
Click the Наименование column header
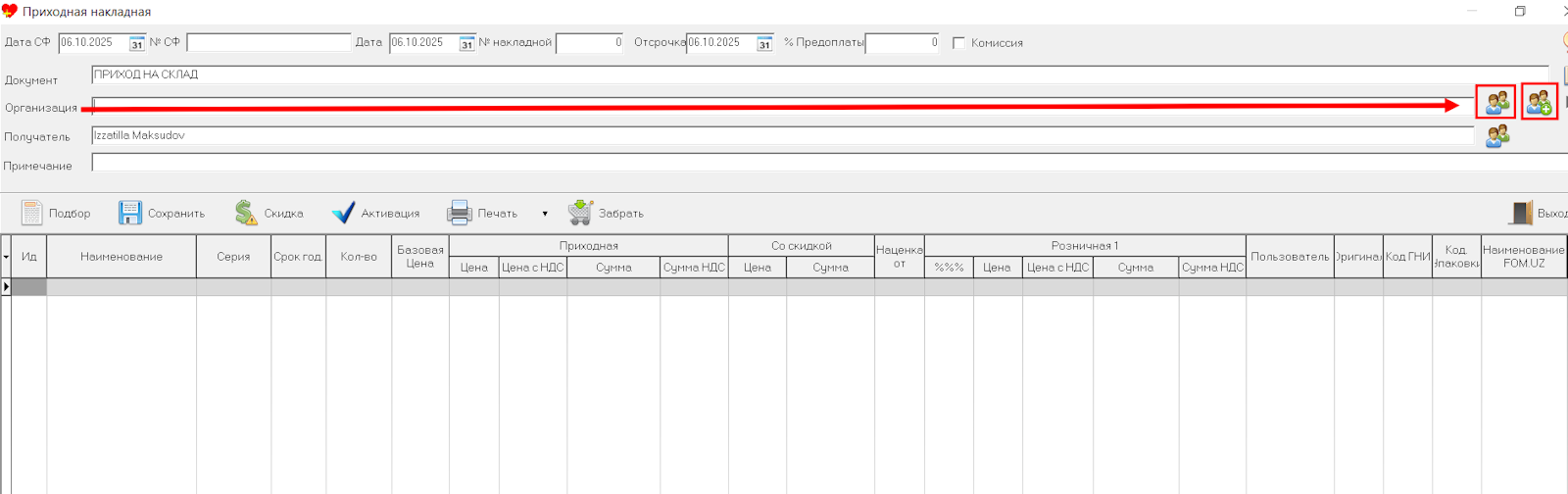pos(122,257)
